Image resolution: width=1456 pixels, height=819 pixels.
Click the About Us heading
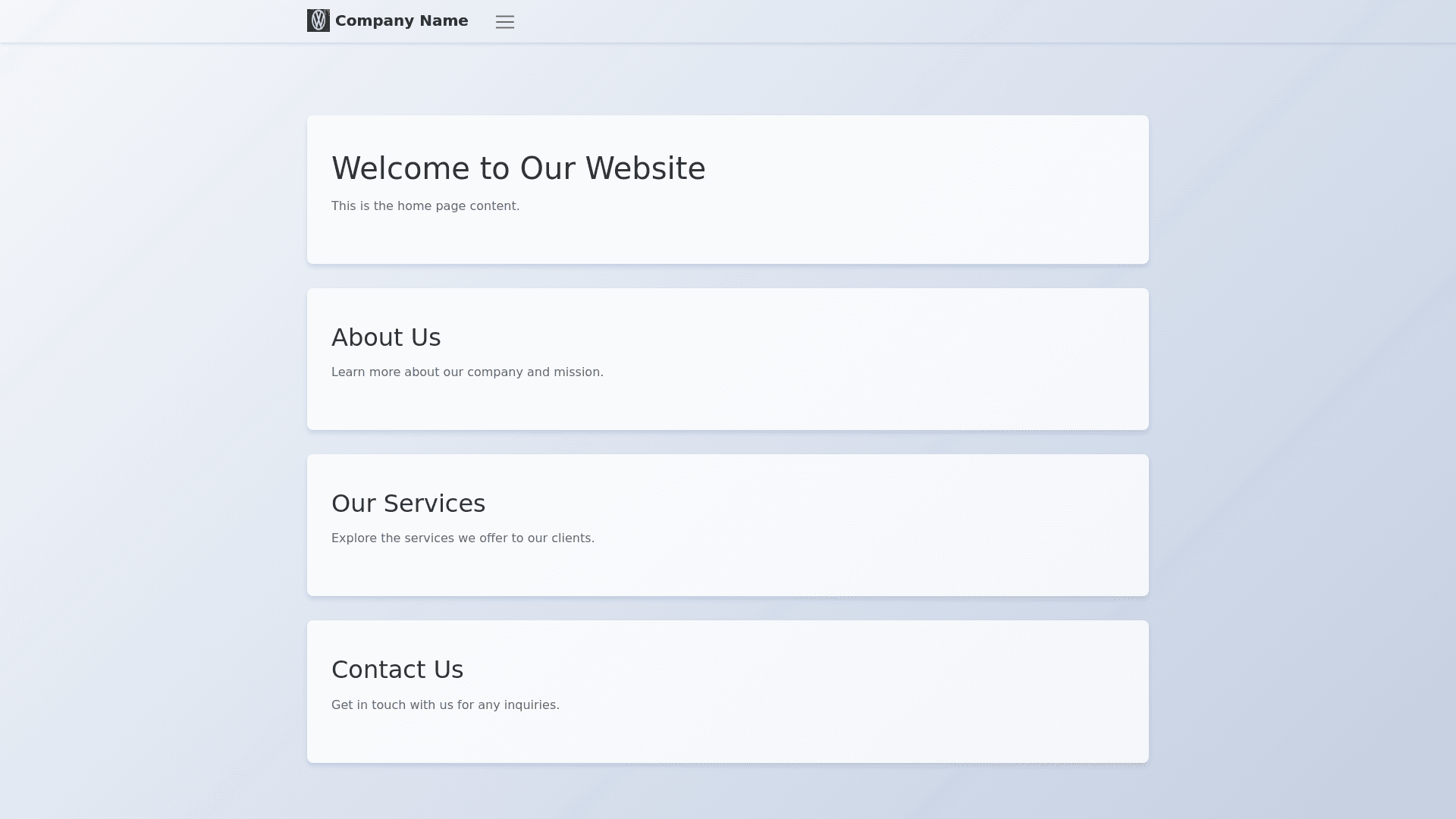point(385,337)
